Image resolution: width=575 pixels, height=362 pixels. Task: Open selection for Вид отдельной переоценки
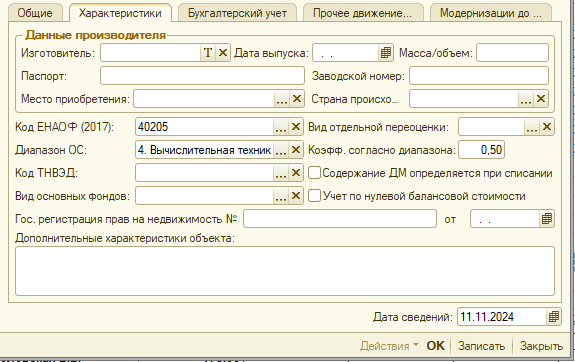click(531, 127)
